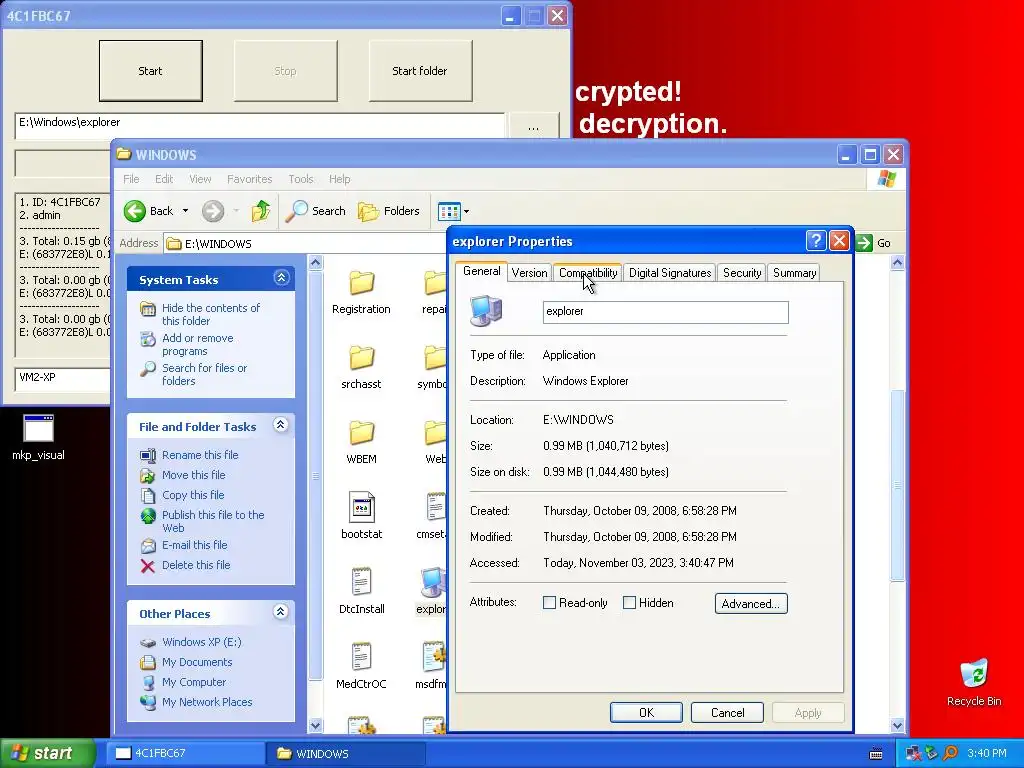Click the WINDOWS taskbar button
Image resolution: width=1024 pixels, height=768 pixels.
click(x=346, y=754)
